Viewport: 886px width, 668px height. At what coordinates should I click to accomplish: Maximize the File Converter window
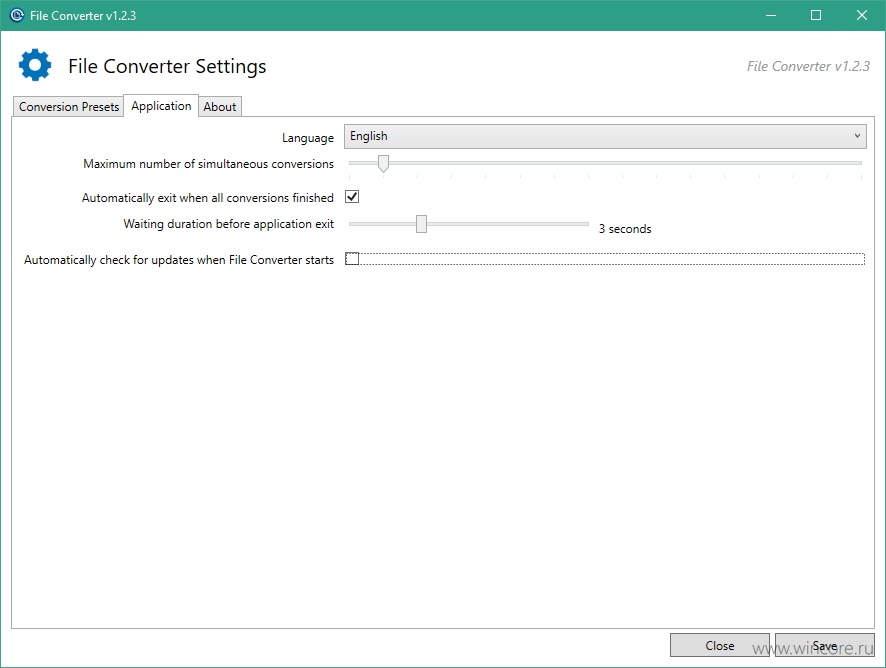pyautogui.click(x=816, y=15)
